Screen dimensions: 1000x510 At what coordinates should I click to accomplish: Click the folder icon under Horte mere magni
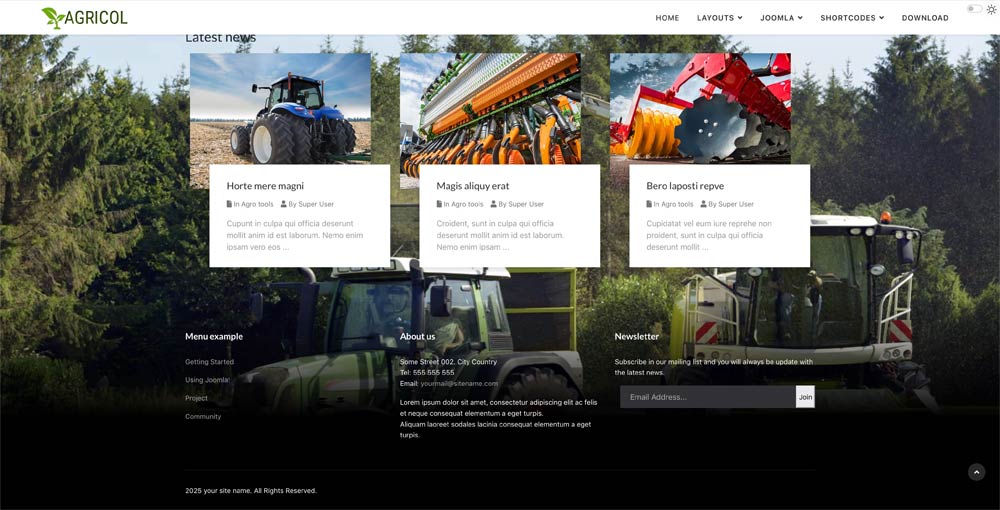coord(230,204)
